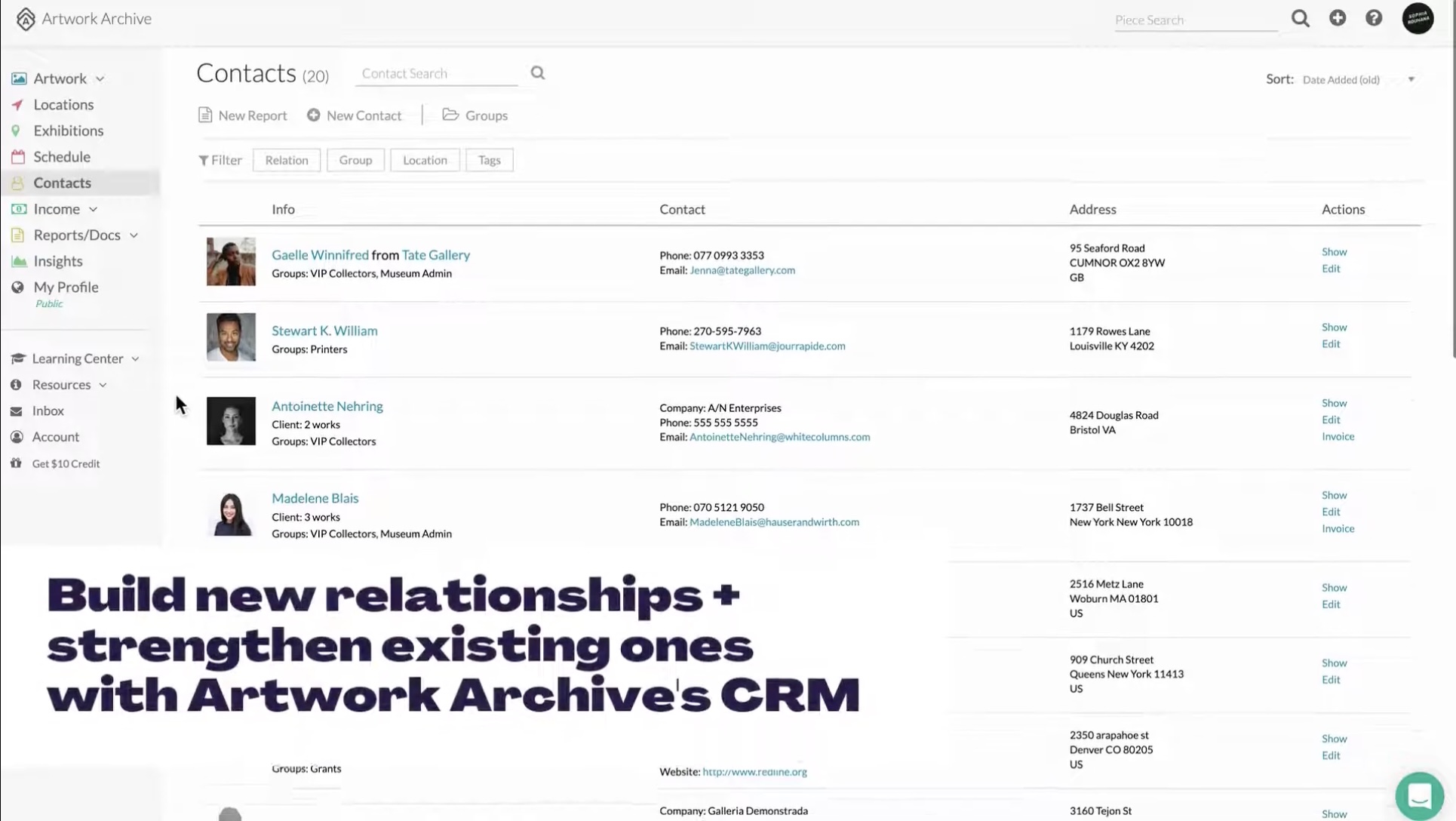
Task: Click Stewart K. William's photo thumbnail
Action: 231,337
